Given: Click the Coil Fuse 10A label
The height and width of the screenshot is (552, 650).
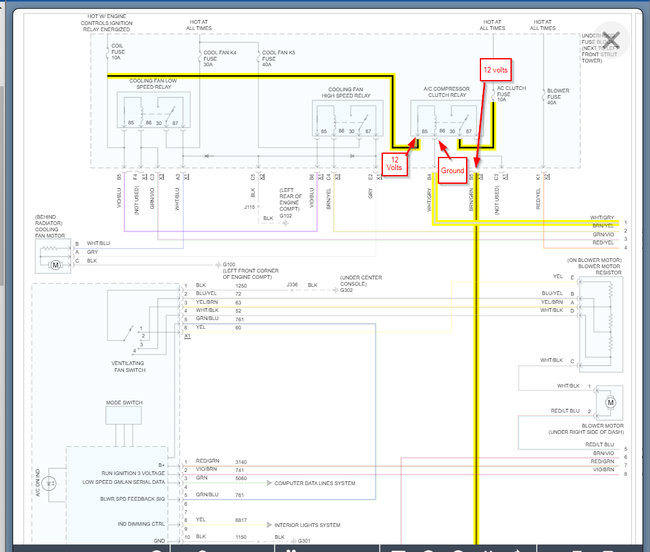Looking at the screenshot, I should [x=117, y=53].
